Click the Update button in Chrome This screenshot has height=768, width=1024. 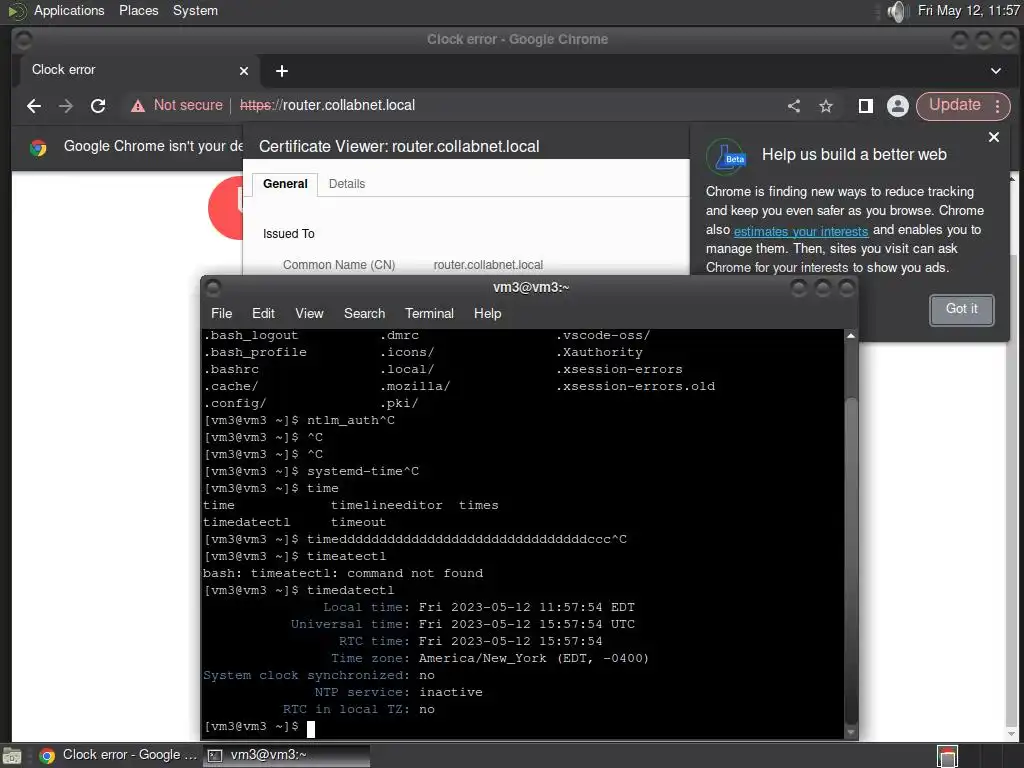(954, 105)
